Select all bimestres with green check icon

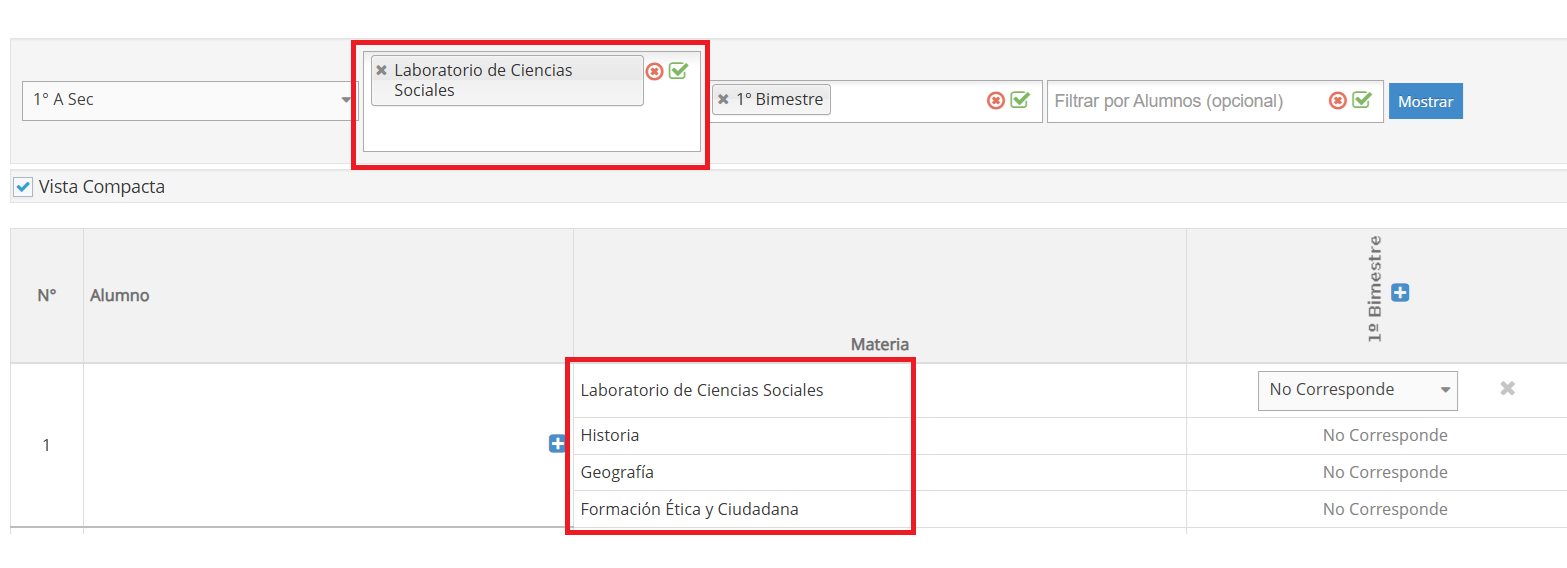[1020, 100]
